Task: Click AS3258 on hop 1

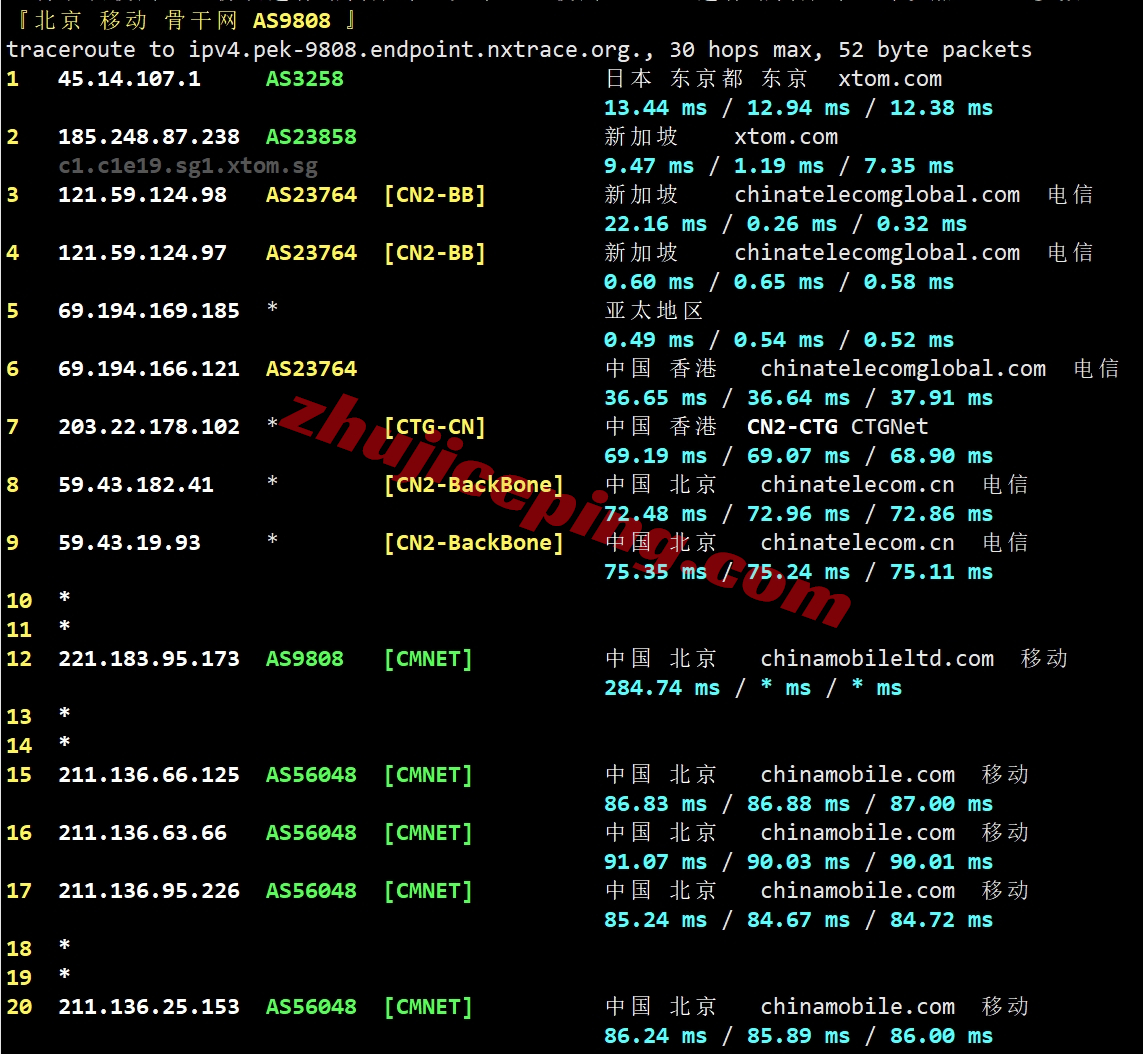Action: coord(305,79)
